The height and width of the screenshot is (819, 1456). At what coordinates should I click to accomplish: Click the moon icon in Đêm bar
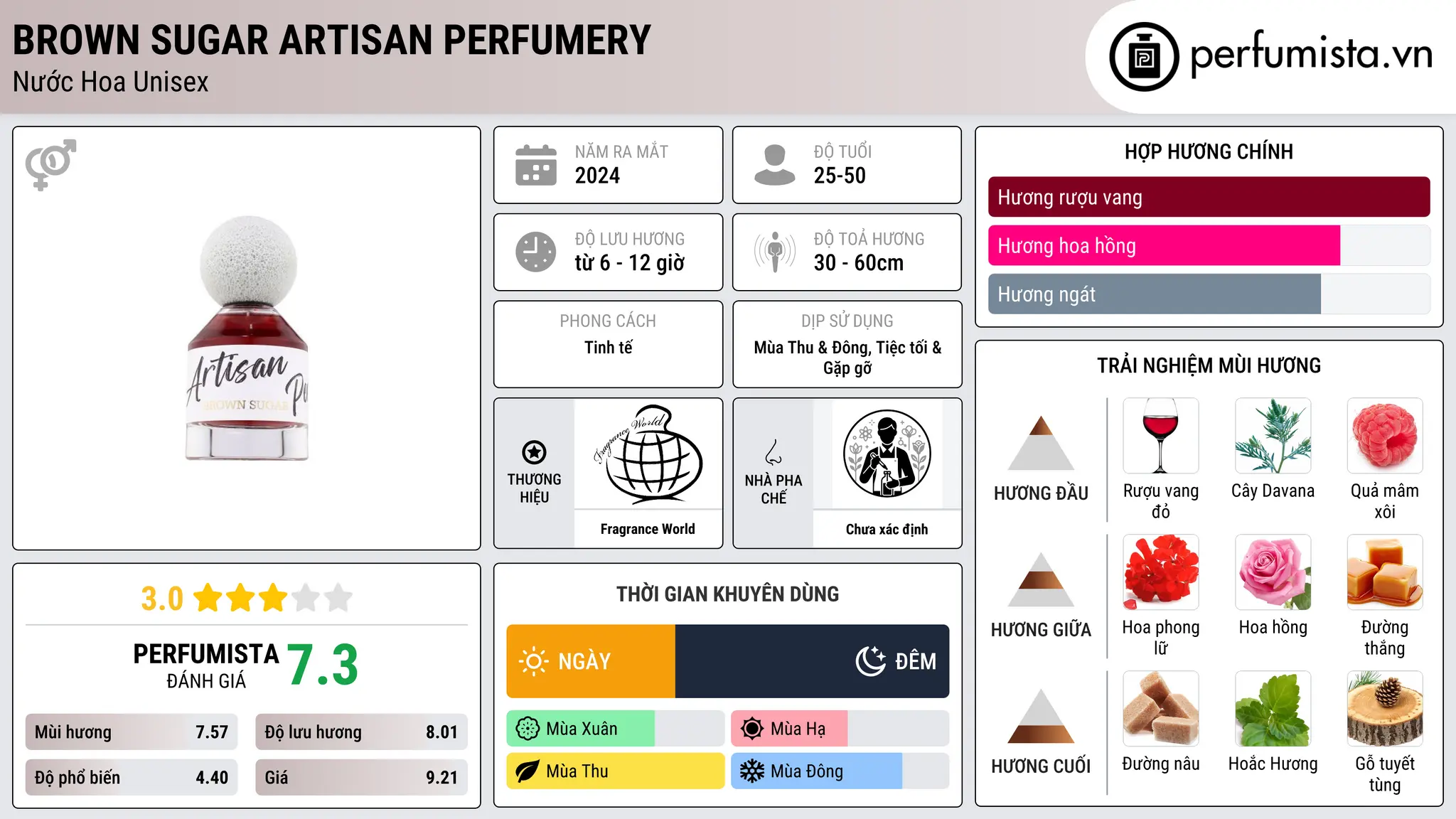click(871, 661)
